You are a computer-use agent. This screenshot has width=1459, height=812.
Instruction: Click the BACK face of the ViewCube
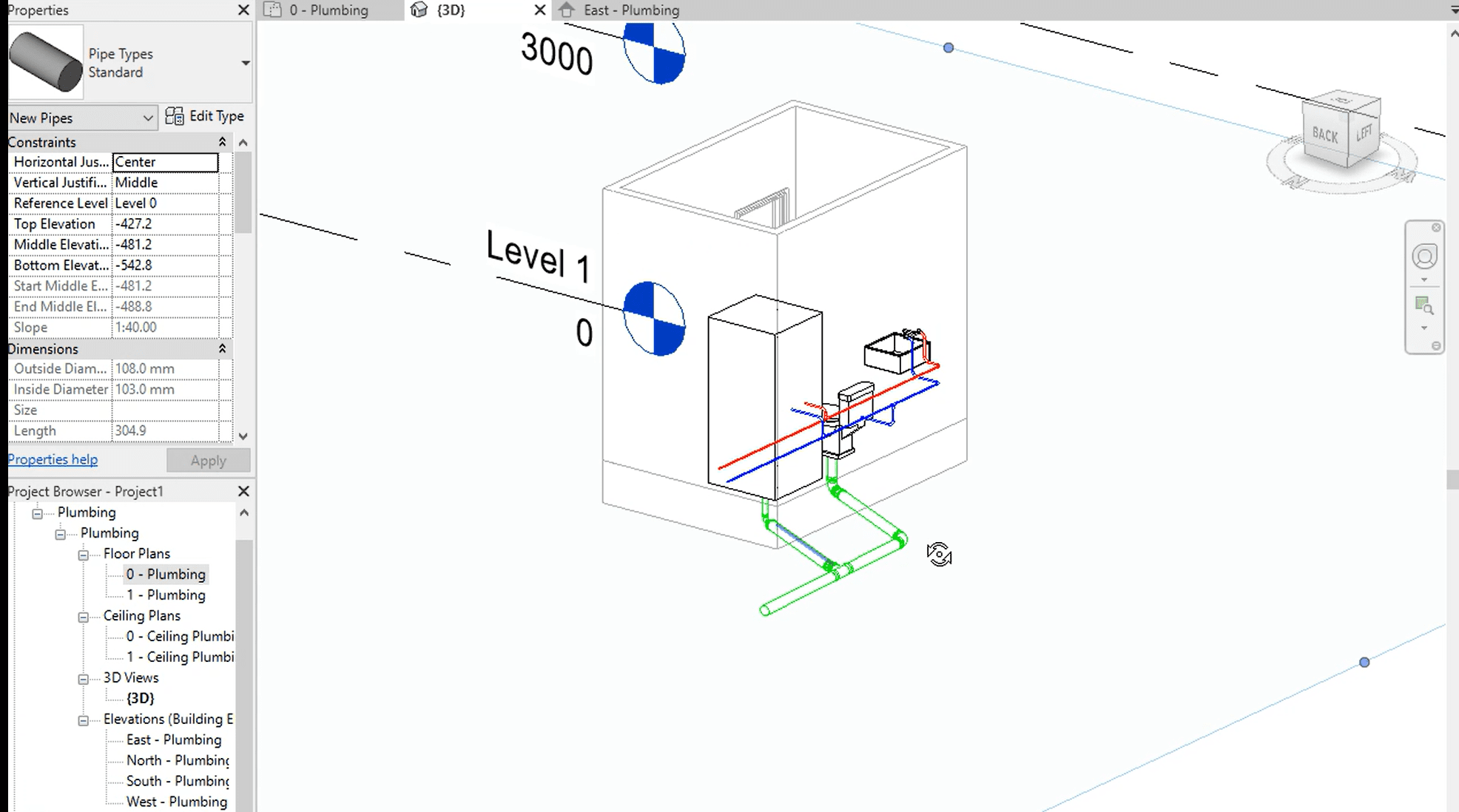[1327, 136]
